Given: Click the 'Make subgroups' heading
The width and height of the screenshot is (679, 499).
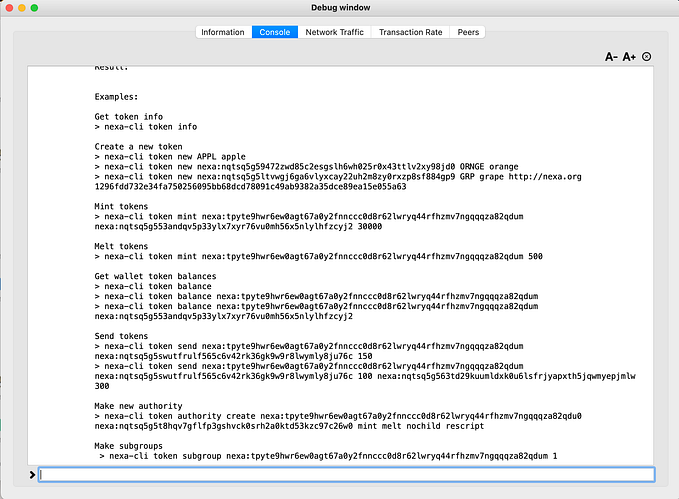Looking at the screenshot, I should coord(129,445).
